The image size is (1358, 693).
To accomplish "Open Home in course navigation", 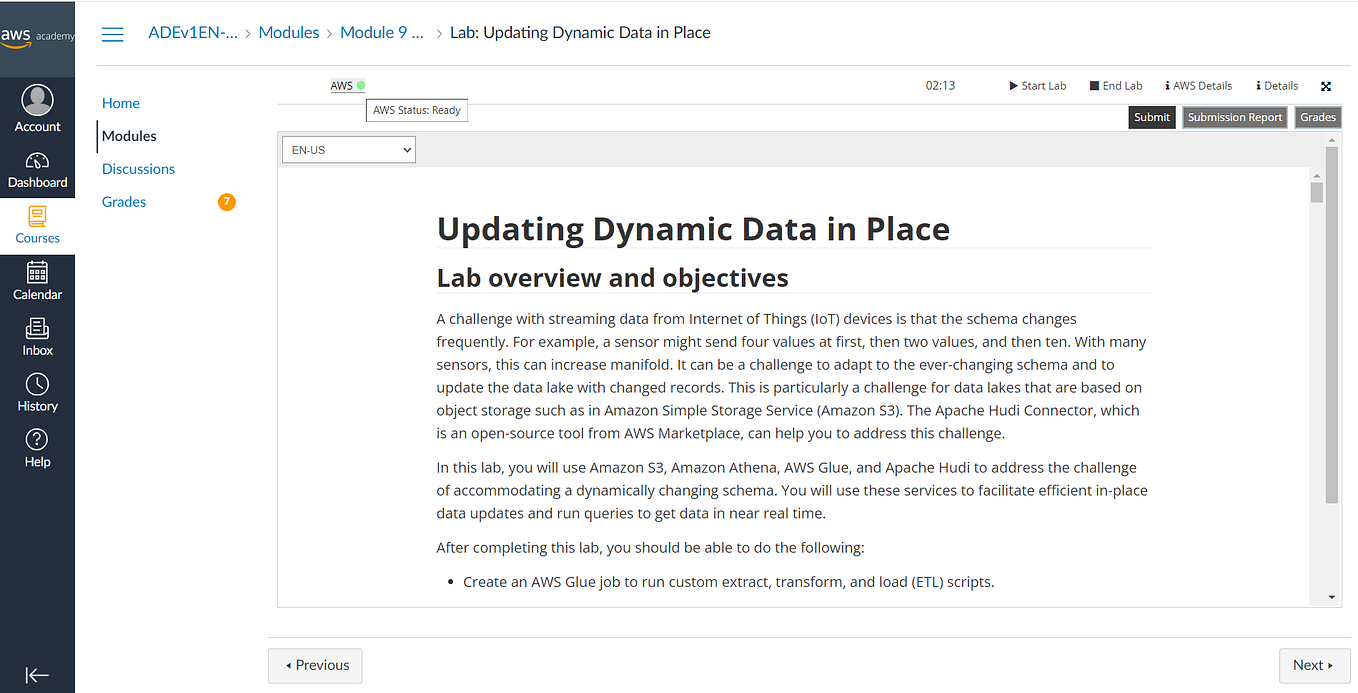I will pos(120,103).
